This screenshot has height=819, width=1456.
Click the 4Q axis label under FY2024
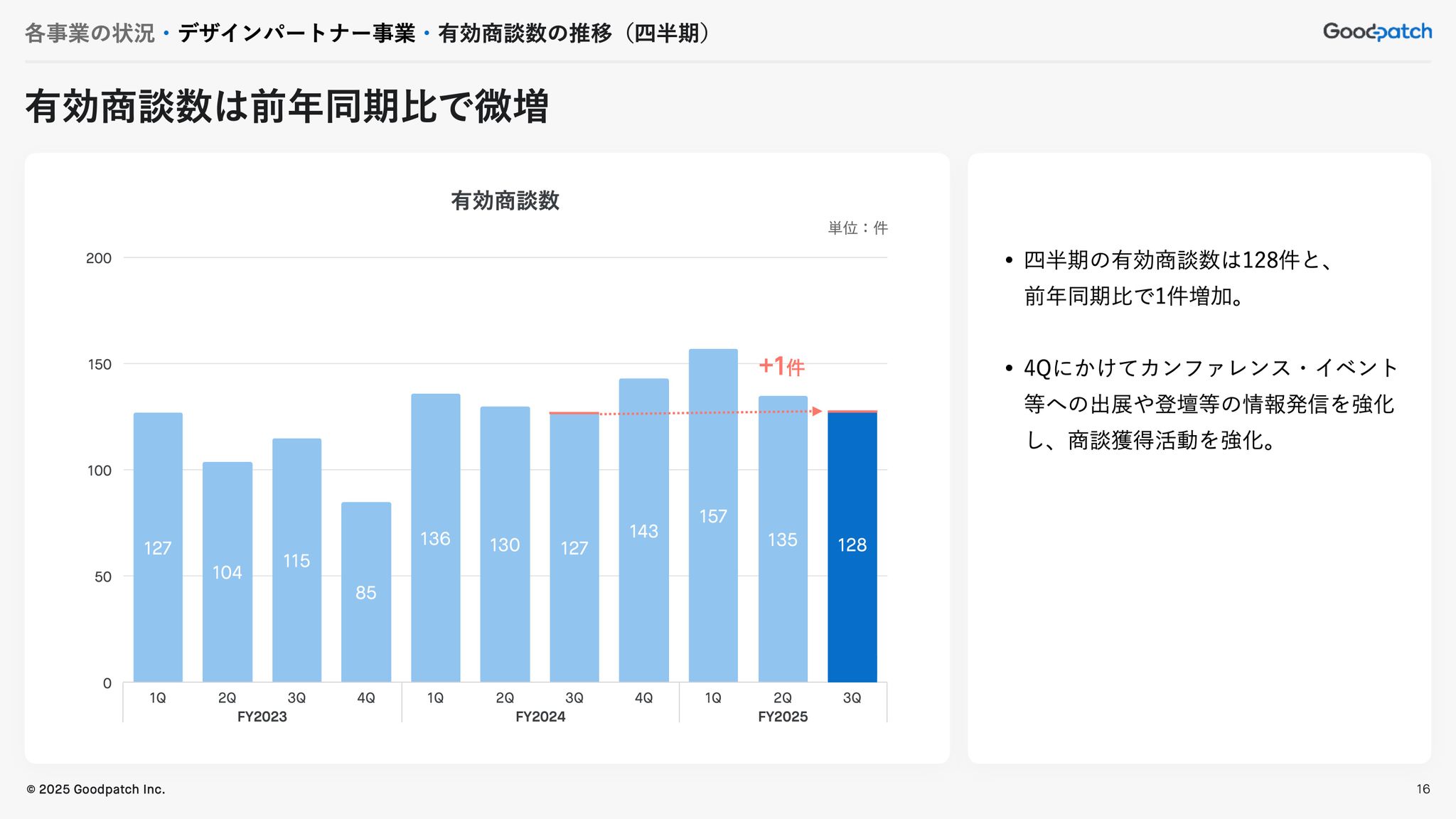[644, 698]
